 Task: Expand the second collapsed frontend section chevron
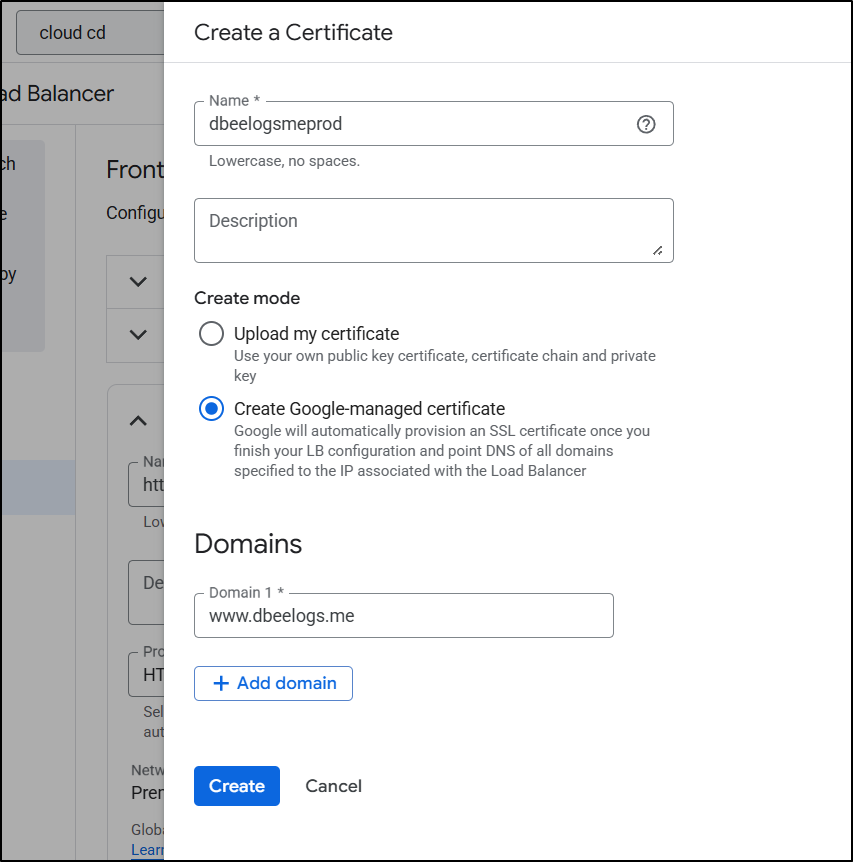tap(138, 335)
